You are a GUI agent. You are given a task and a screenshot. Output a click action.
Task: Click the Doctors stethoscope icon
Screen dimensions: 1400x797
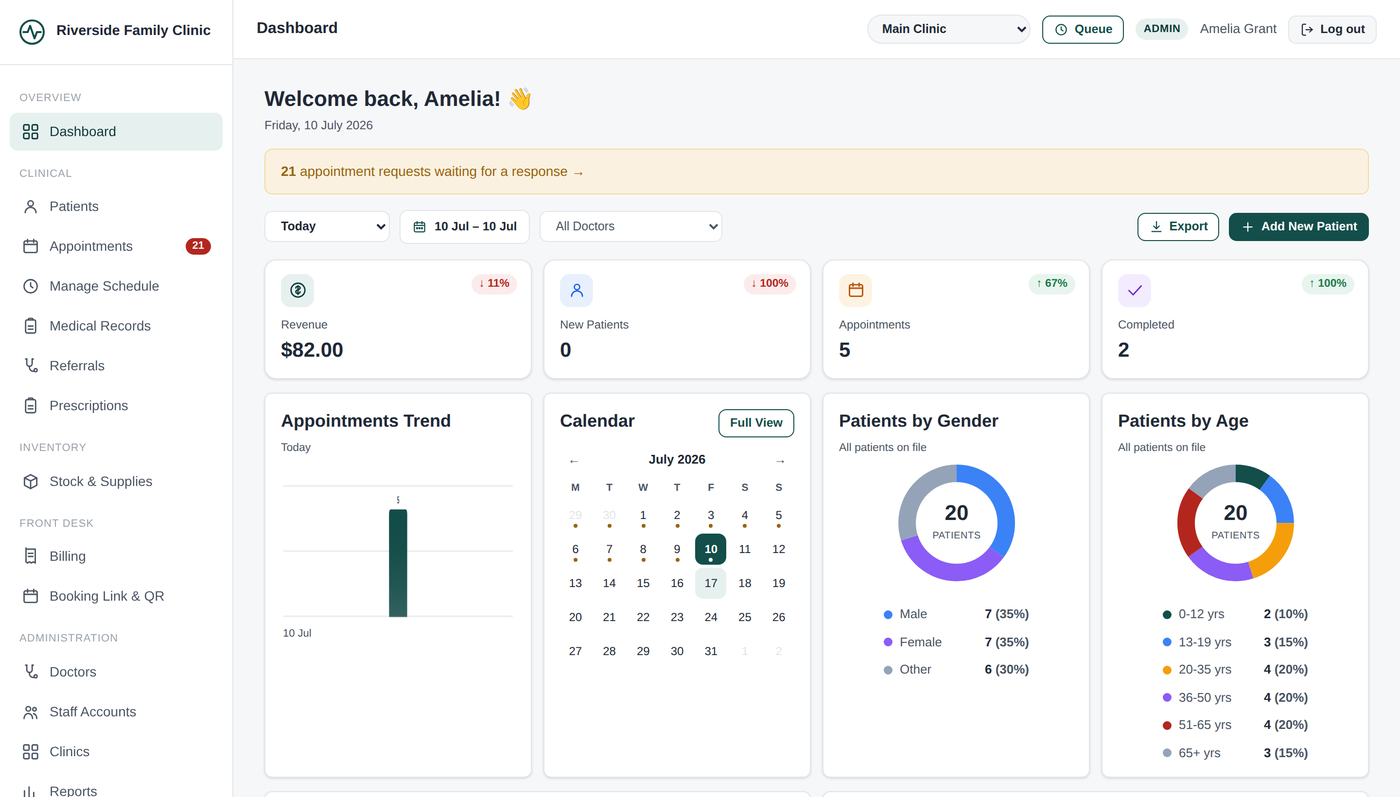pos(31,672)
